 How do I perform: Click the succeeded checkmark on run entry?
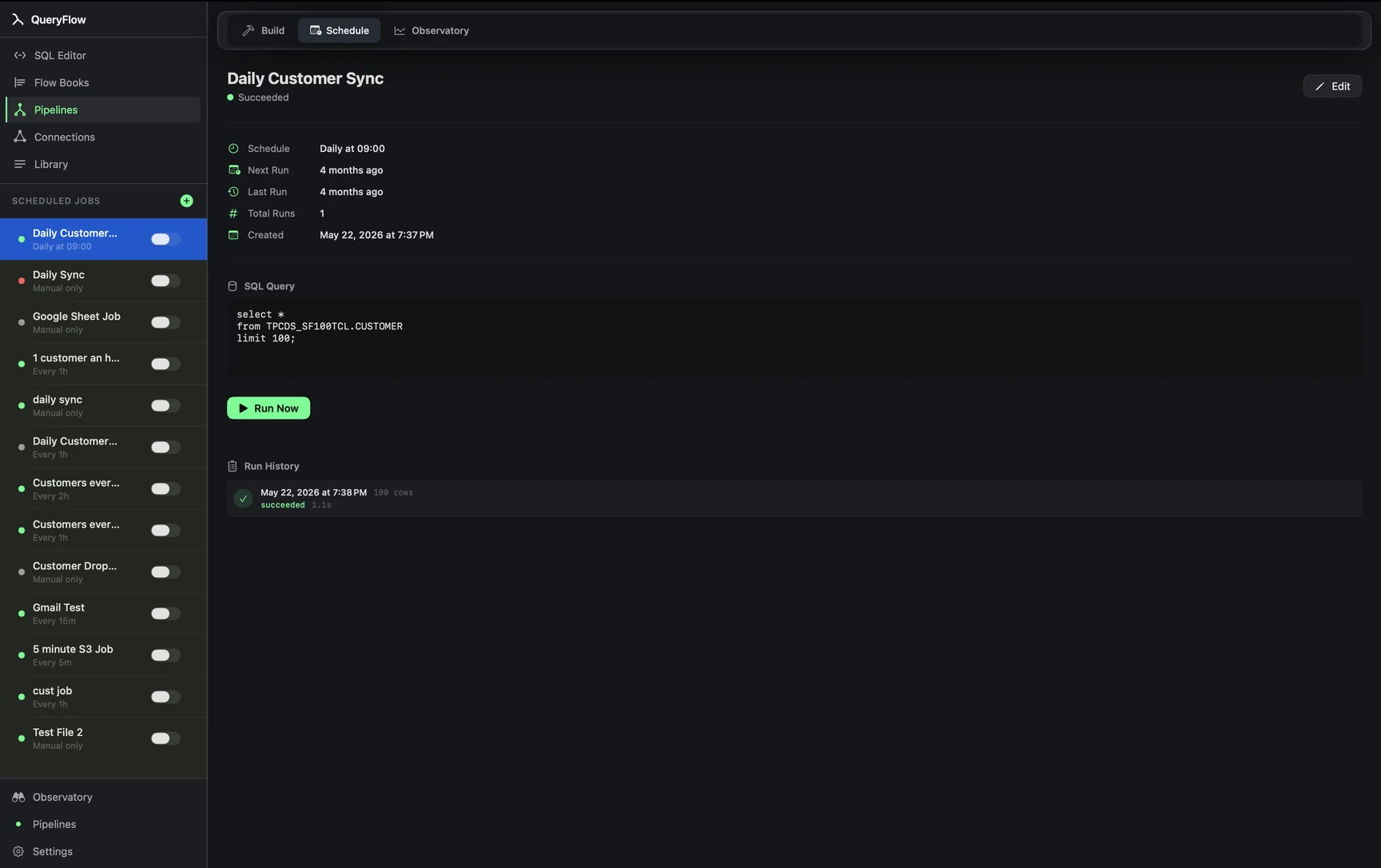[243, 498]
